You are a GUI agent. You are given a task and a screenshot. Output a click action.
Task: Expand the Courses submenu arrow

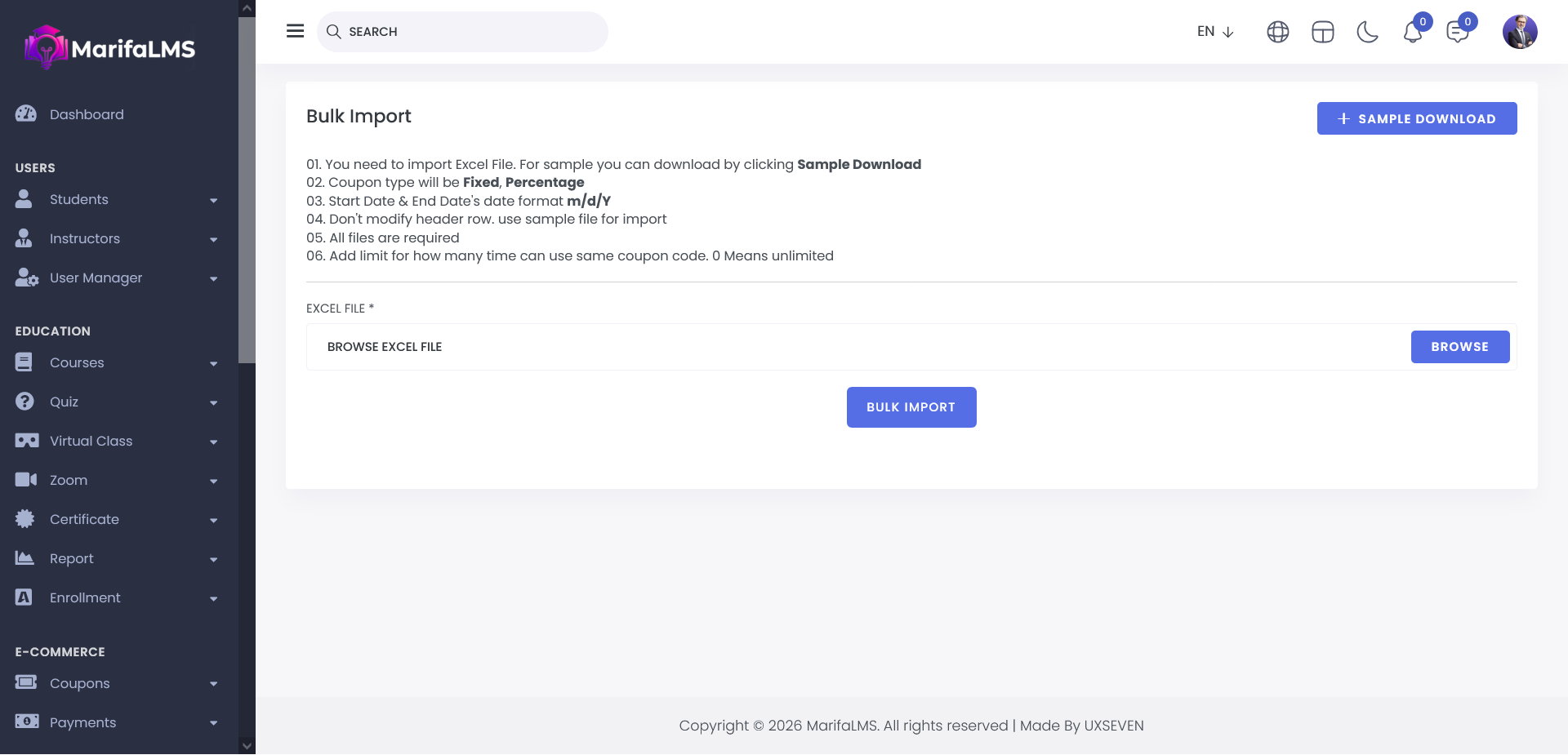pyautogui.click(x=213, y=363)
